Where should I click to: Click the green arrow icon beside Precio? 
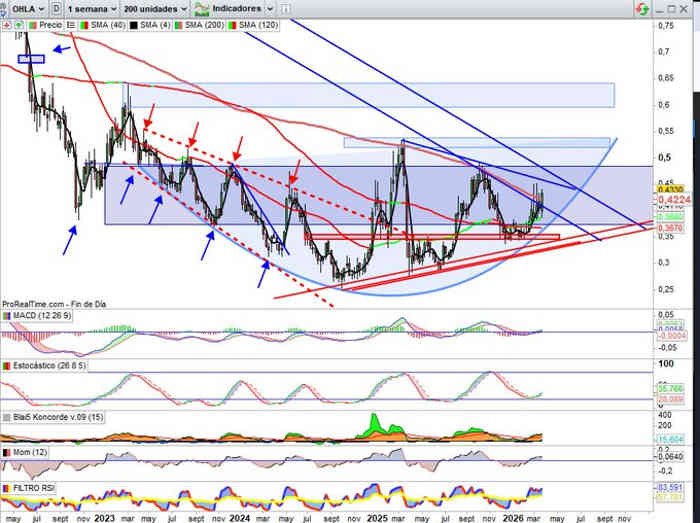(x=18, y=22)
